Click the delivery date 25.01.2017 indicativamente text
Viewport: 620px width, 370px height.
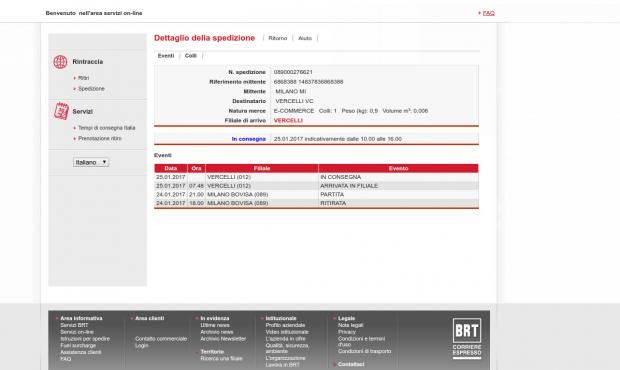338,139
